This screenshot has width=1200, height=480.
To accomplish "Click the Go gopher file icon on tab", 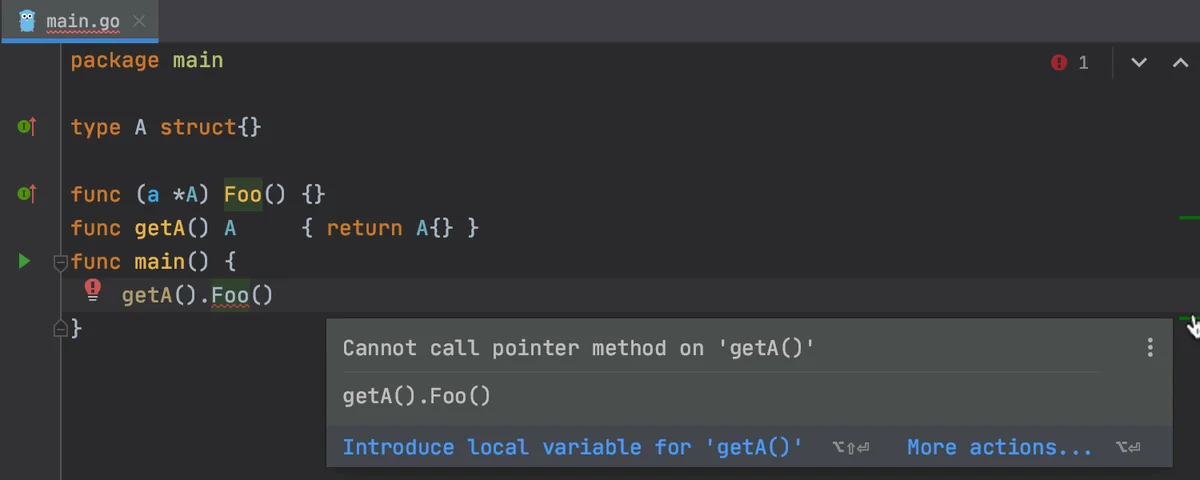I will [x=27, y=20].
